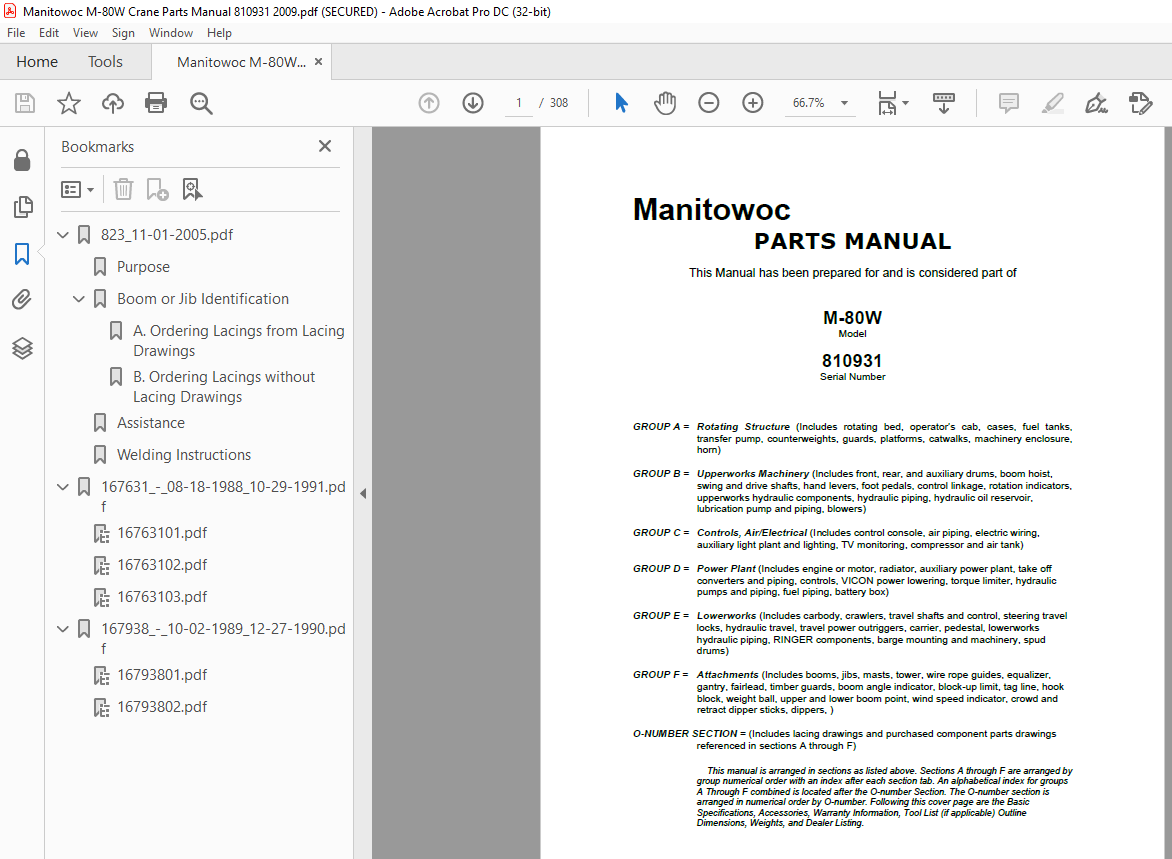Image resolution: width=1172 pixels, height=859 pixels.
Task: Collapse the 167631_-_08-18-1988 bookmark
Action: [63, 487]
